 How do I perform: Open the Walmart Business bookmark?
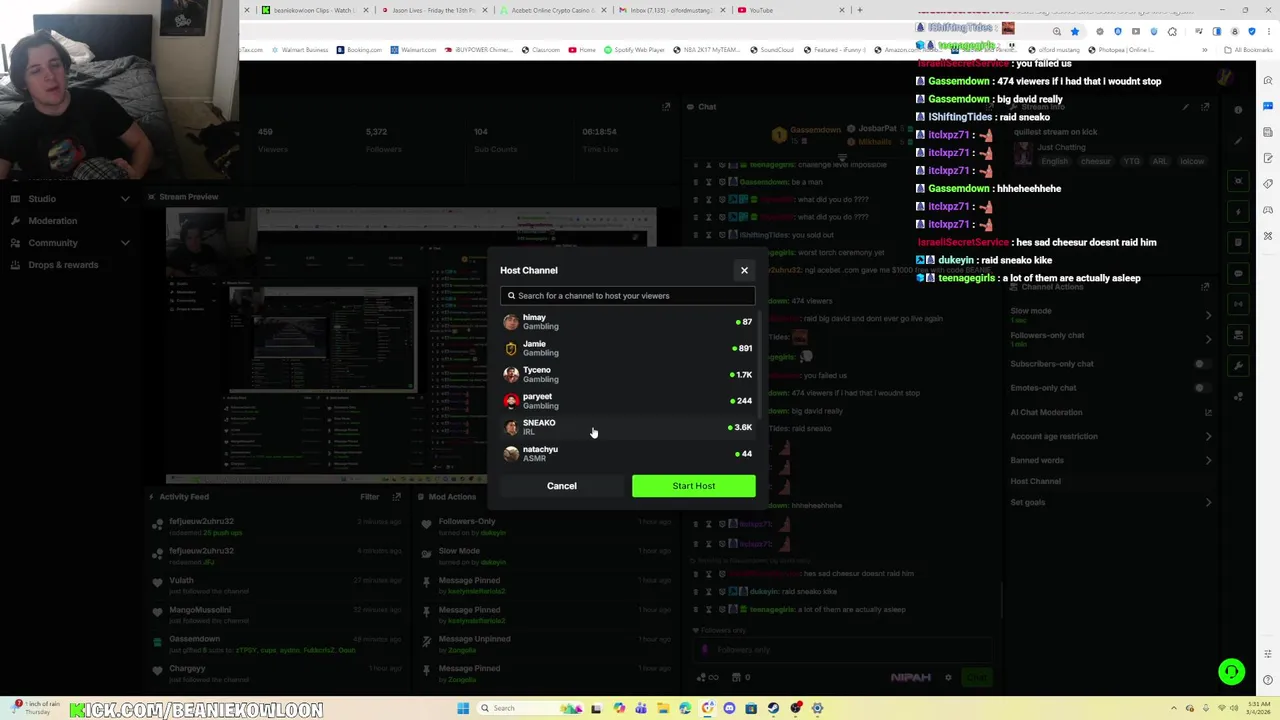301,50
